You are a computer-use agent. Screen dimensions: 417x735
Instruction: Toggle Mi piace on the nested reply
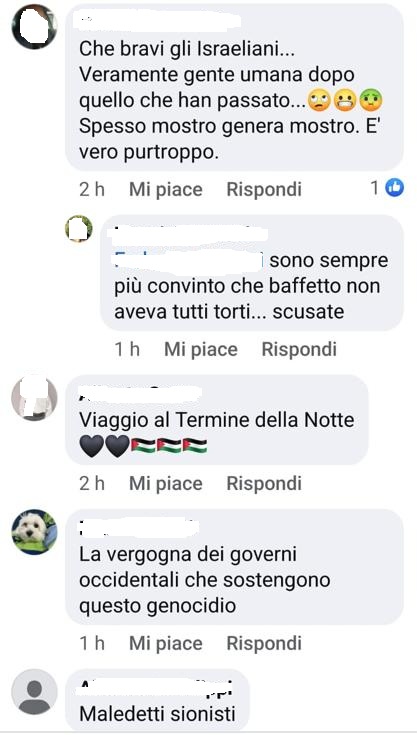coord(201,349)
